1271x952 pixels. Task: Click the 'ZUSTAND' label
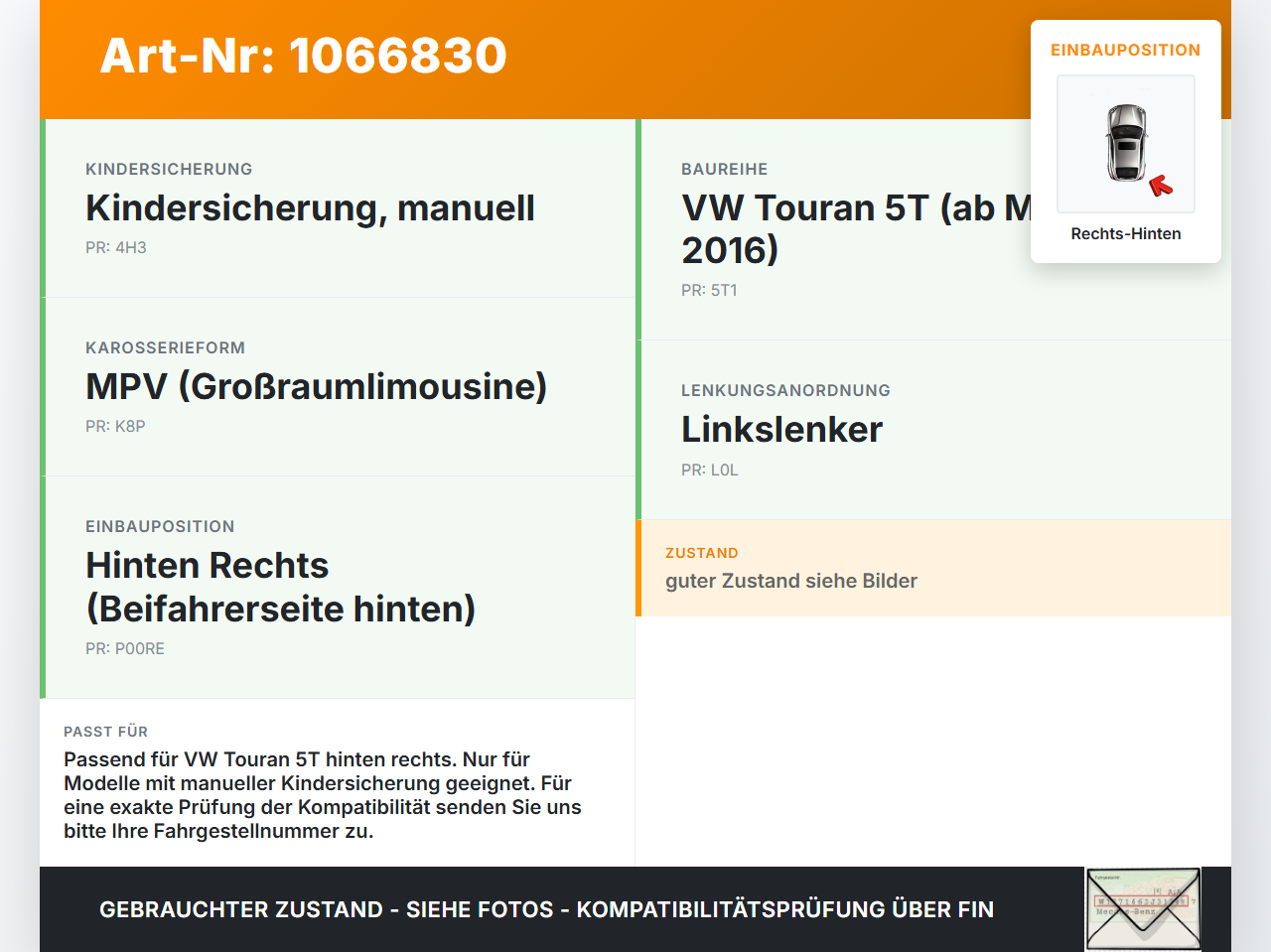(x=702, y=554)
